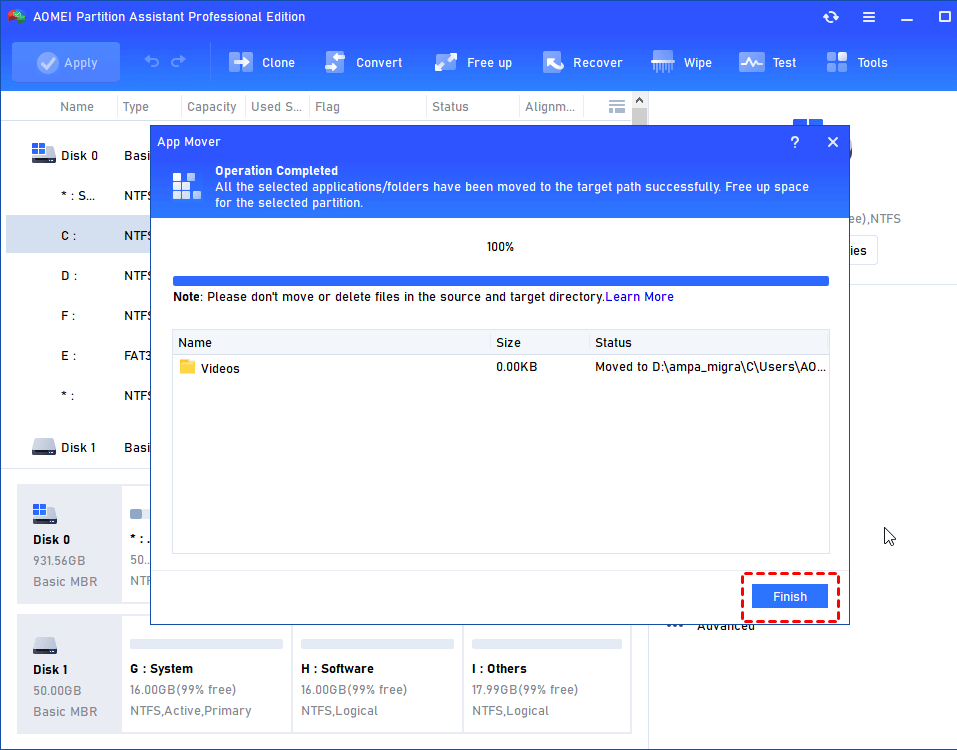
Task: Click the Undo arrow icon
Action: 151,62
